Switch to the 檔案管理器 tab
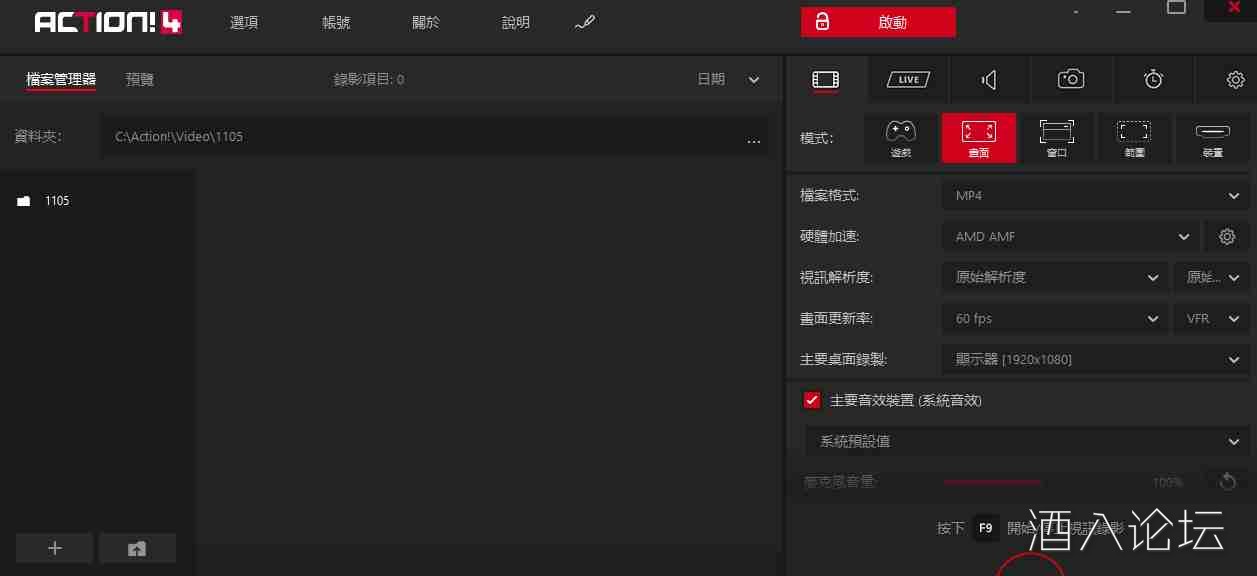1257x576 pixels. [61, 79]
